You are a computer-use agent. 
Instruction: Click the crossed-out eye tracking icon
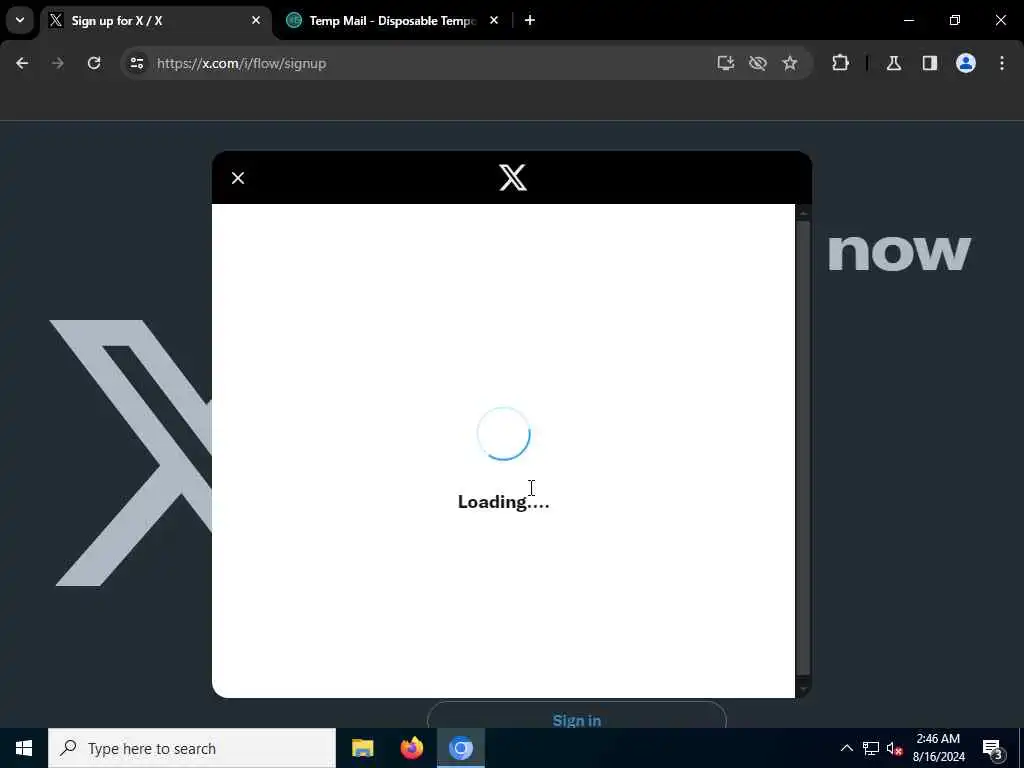tap(758, 63)
